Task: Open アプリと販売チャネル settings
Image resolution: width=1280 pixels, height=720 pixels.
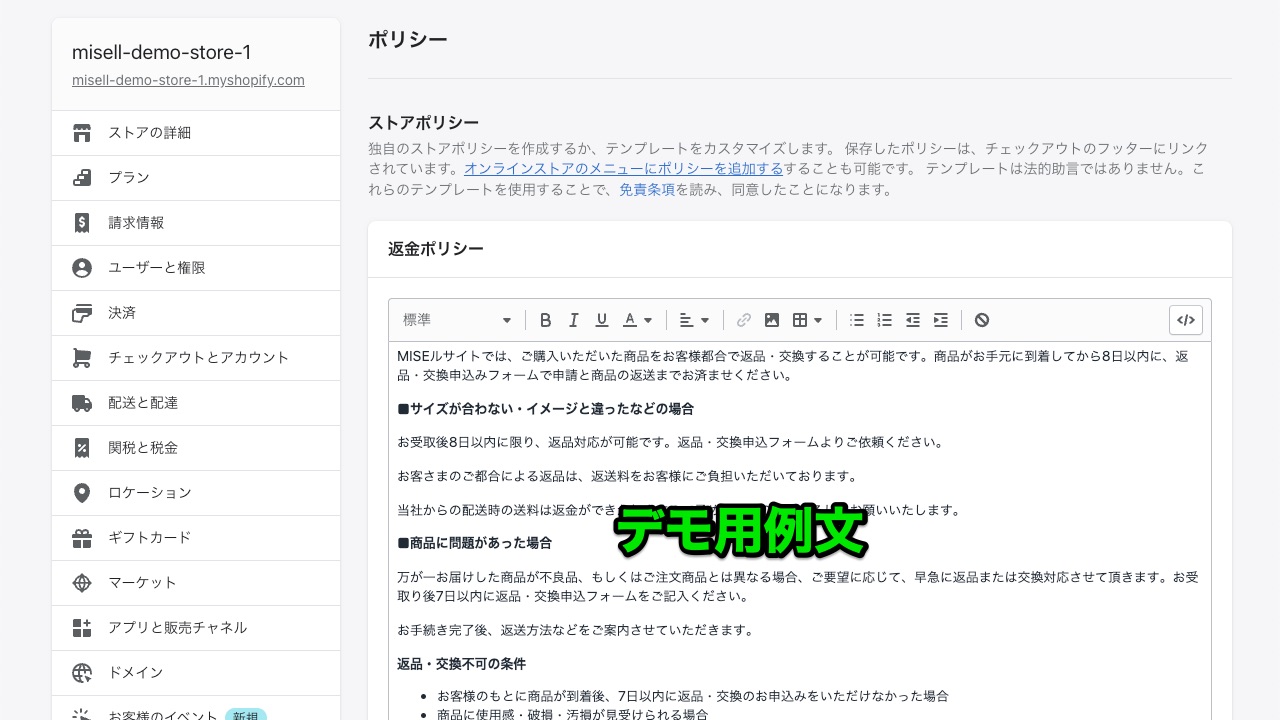Action: tap(196, 628)
